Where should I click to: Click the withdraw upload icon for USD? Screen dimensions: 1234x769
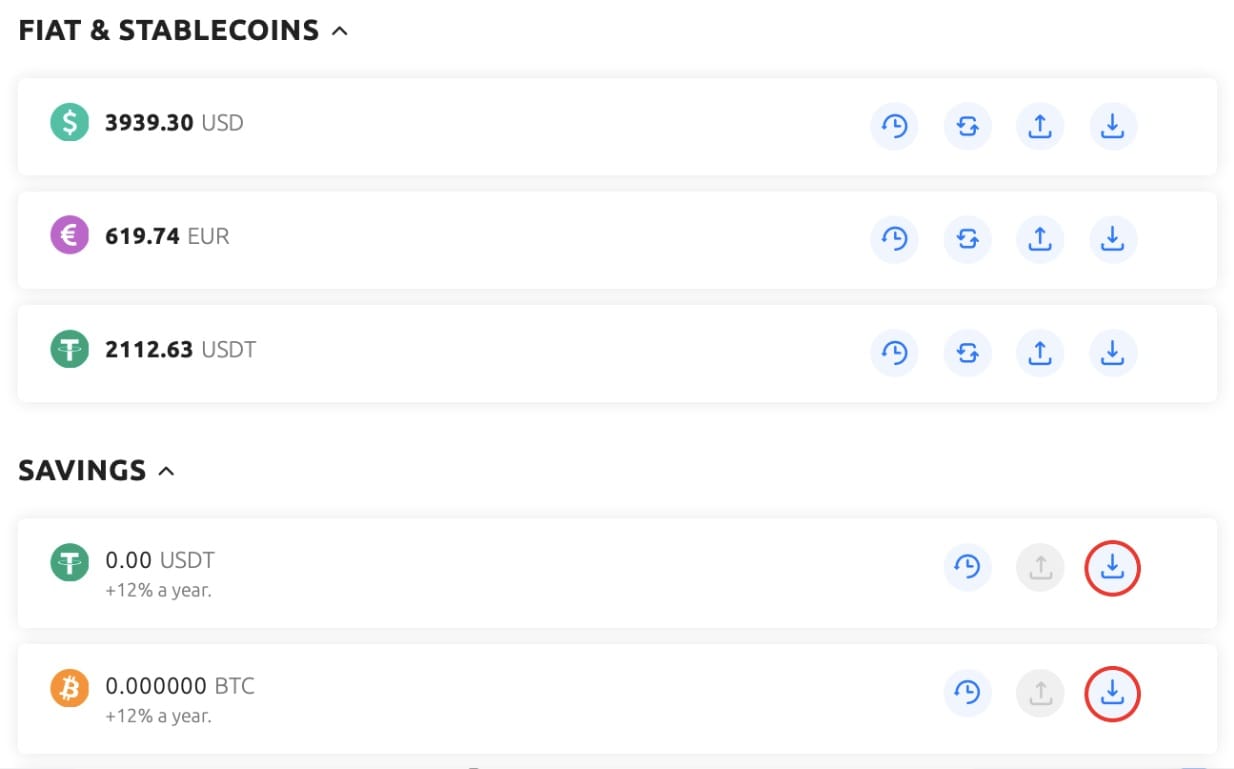(x=1040, y=126)
